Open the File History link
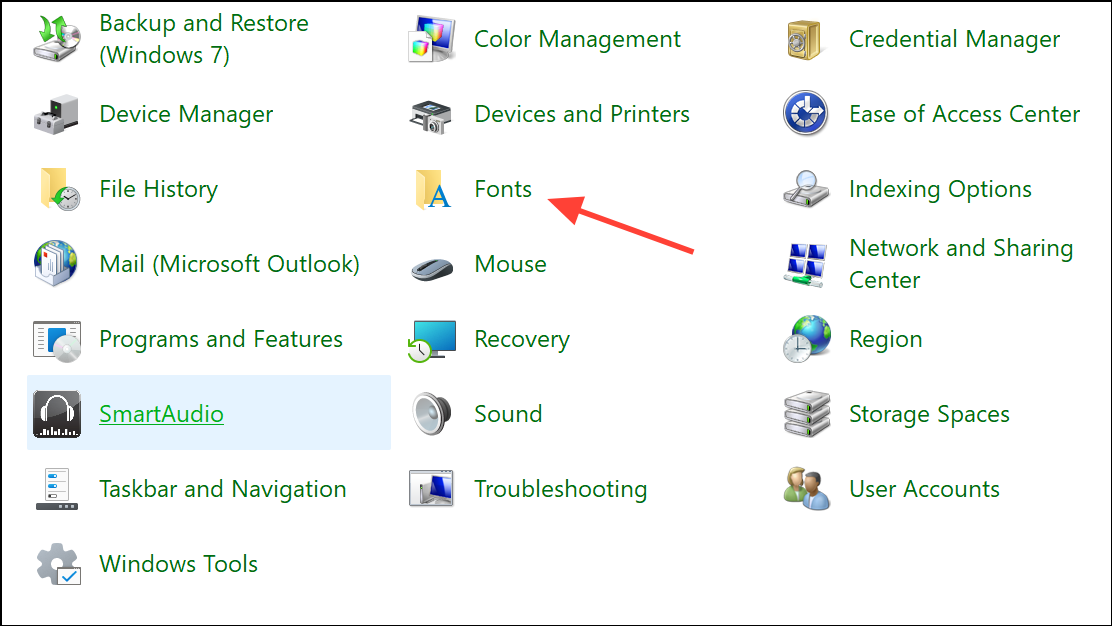 point(158,189)
